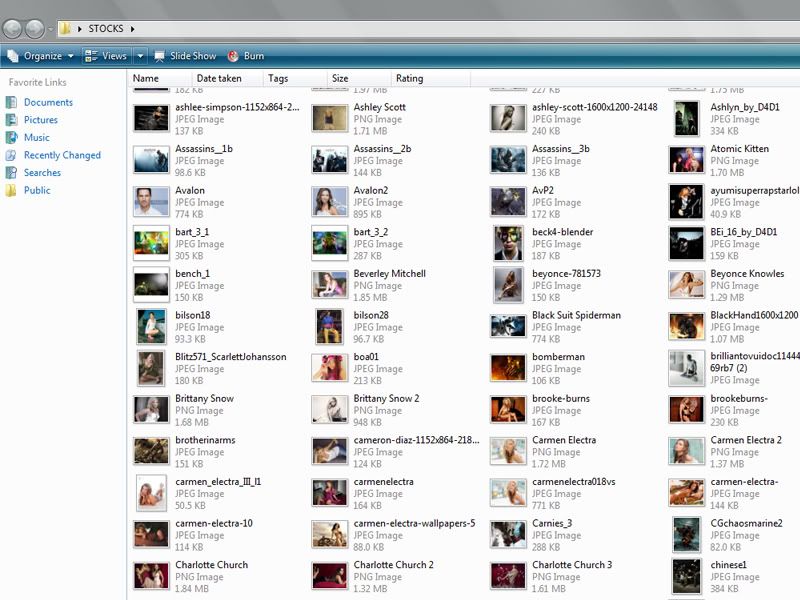
Task: Open the recent pages dropdown arrow
Action: click(x=50, y=29)
